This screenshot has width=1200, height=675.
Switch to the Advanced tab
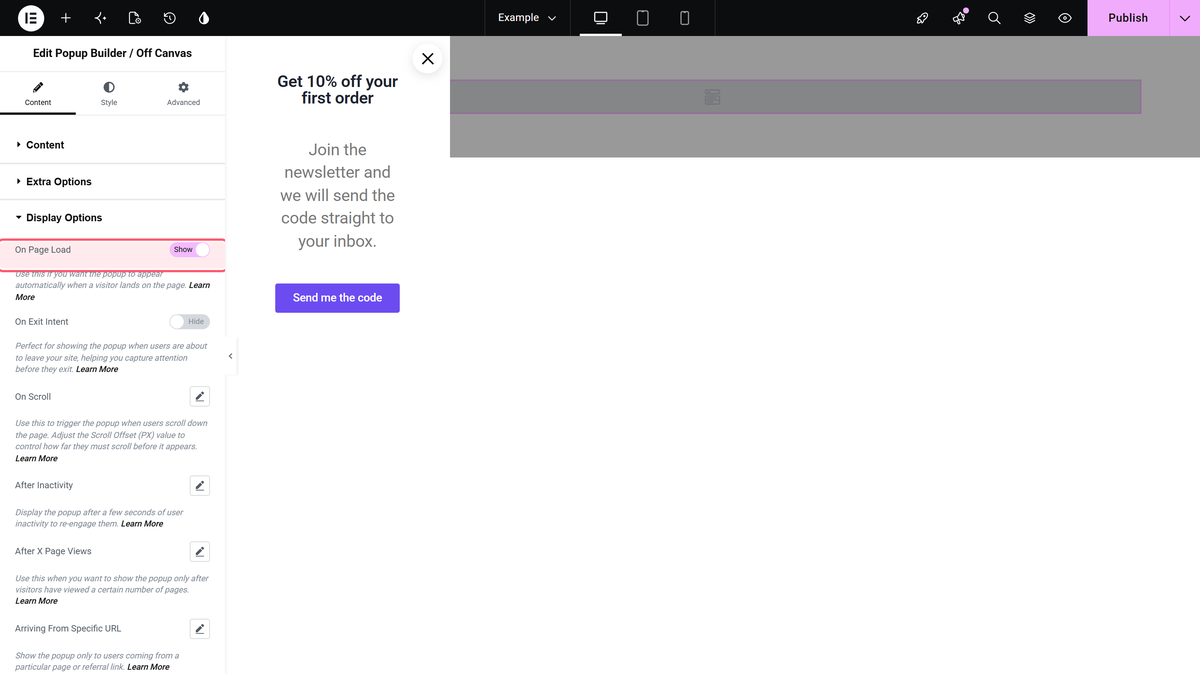[183, 94]
